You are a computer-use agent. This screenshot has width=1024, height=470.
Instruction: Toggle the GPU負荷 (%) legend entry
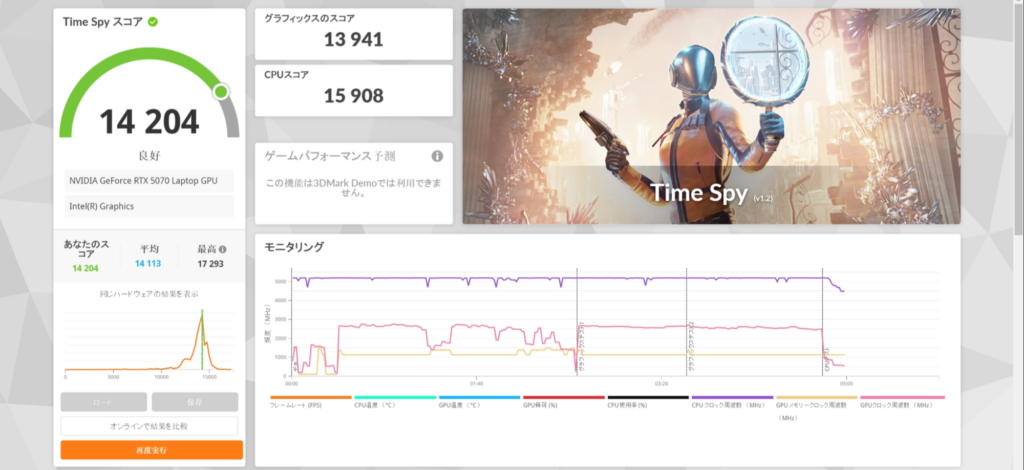[x=564, y=401]
